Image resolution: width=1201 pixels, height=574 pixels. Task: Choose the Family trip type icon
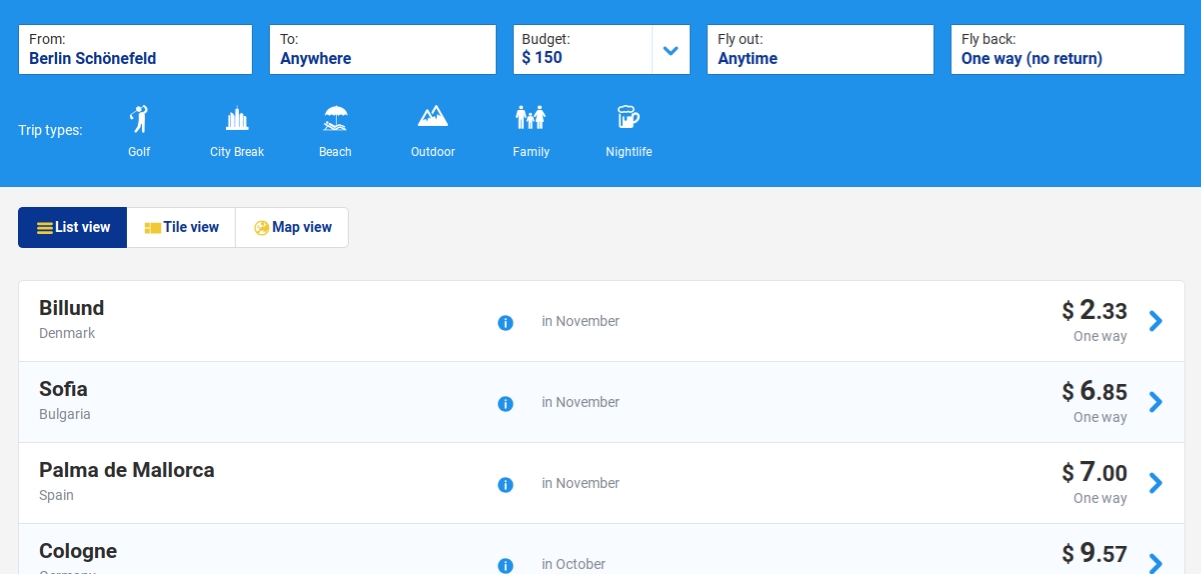[x=531, y=118]
